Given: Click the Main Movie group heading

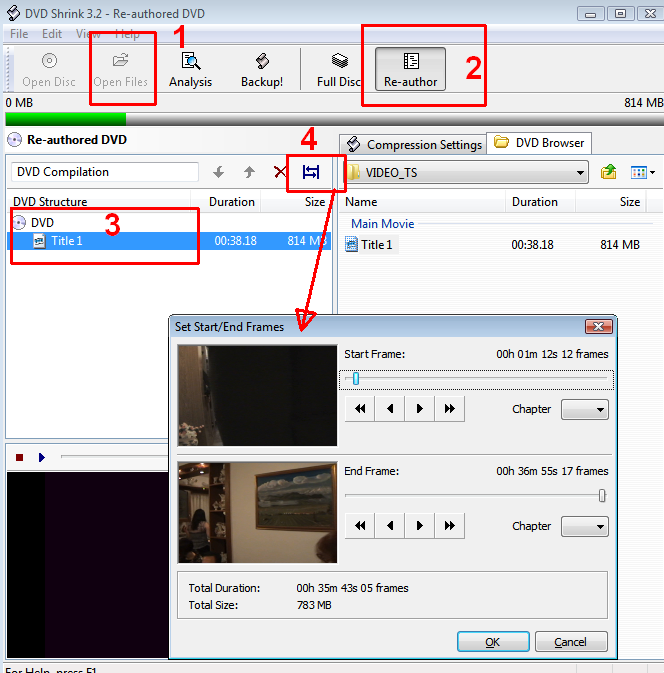Looking at the screenshot, I should 382,224.
